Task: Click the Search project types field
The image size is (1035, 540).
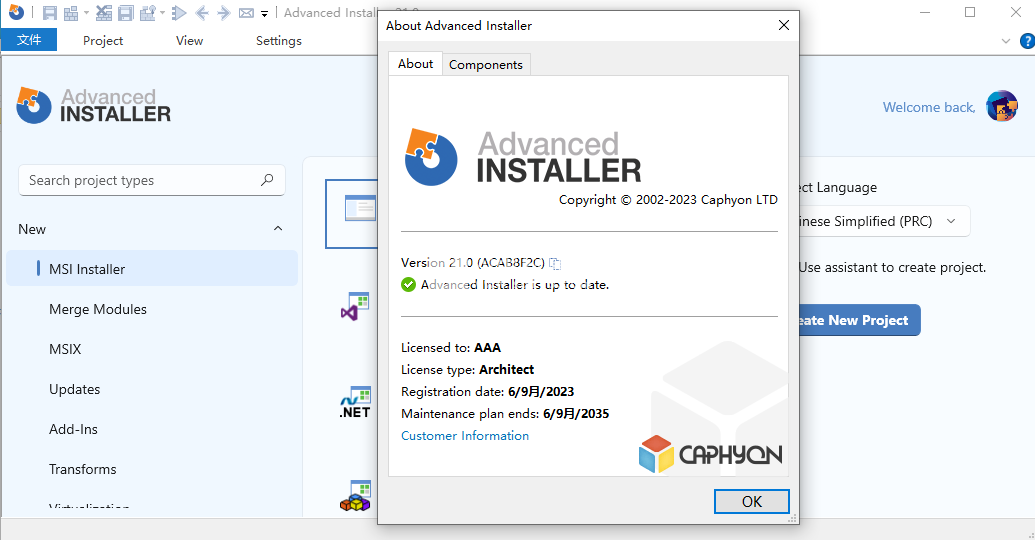Action: pyautogui.click(x=152, y=180)
